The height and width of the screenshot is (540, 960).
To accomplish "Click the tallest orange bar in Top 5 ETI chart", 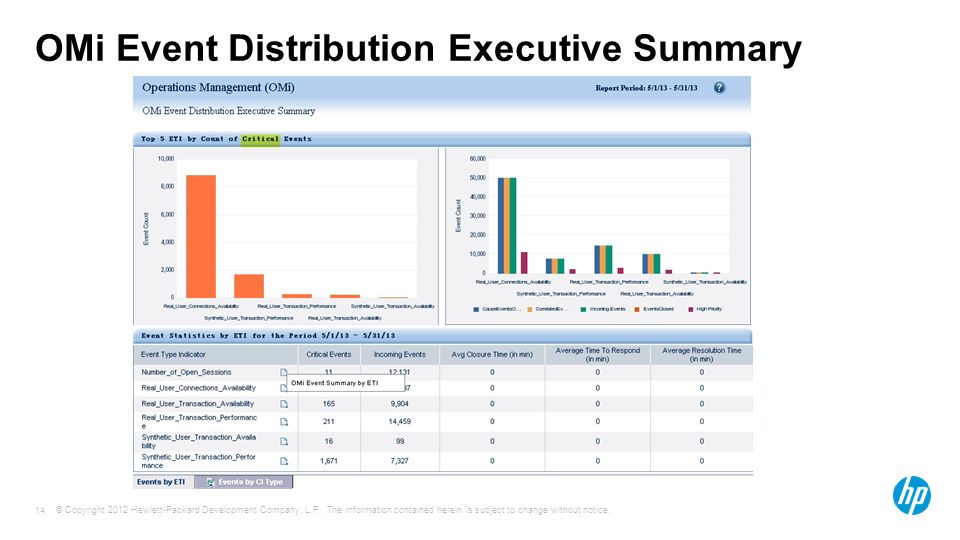I will tap(201, 236).
